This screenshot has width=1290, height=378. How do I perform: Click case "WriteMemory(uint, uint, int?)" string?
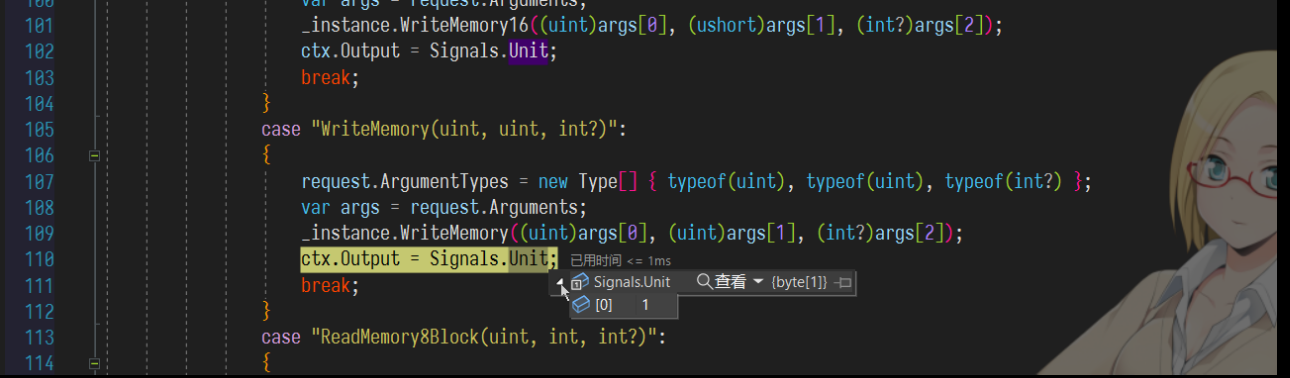[468, 130]
